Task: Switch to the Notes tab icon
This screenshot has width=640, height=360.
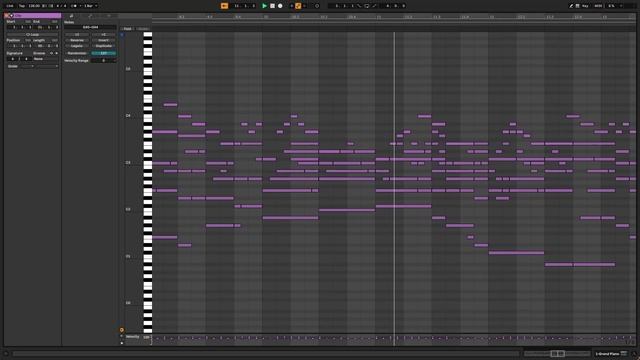Action: click(71, 16)
